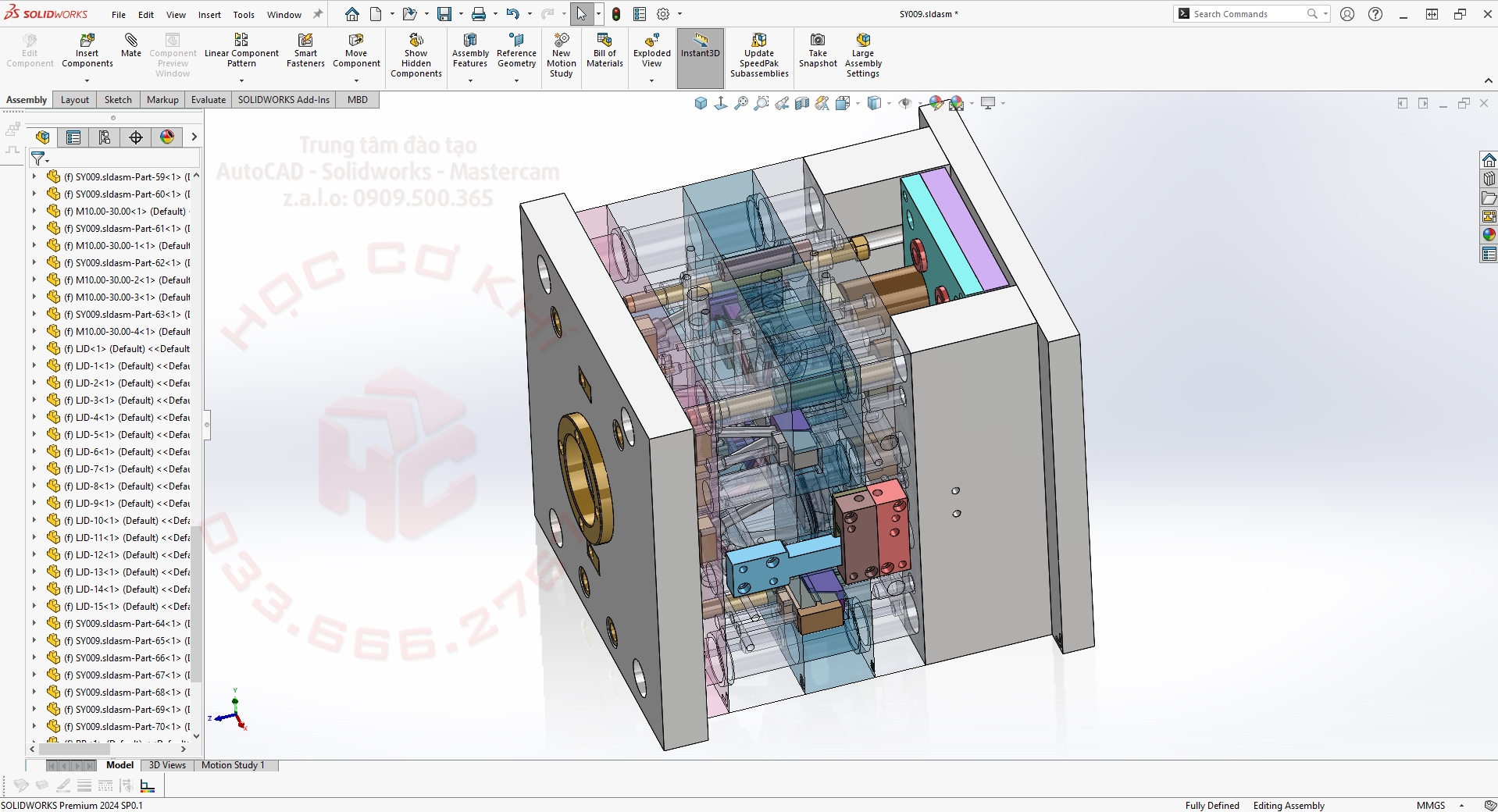Switch to the Sketch tab
The height and width of the screenshot is (812, 1498).
pyautogui.click(x=118, y=100)
